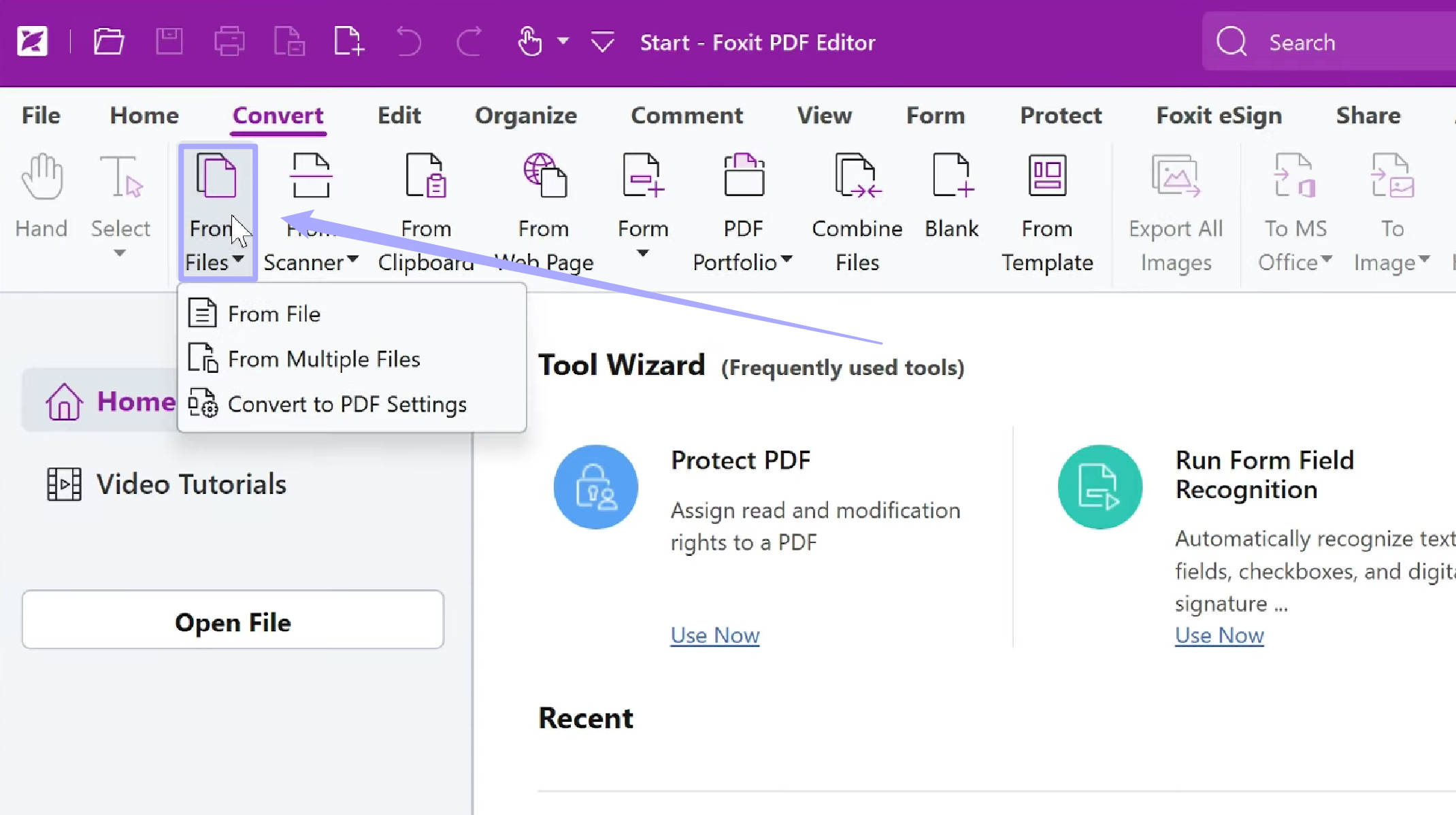Open the touch mode dropdown arrow

point(564,42)
